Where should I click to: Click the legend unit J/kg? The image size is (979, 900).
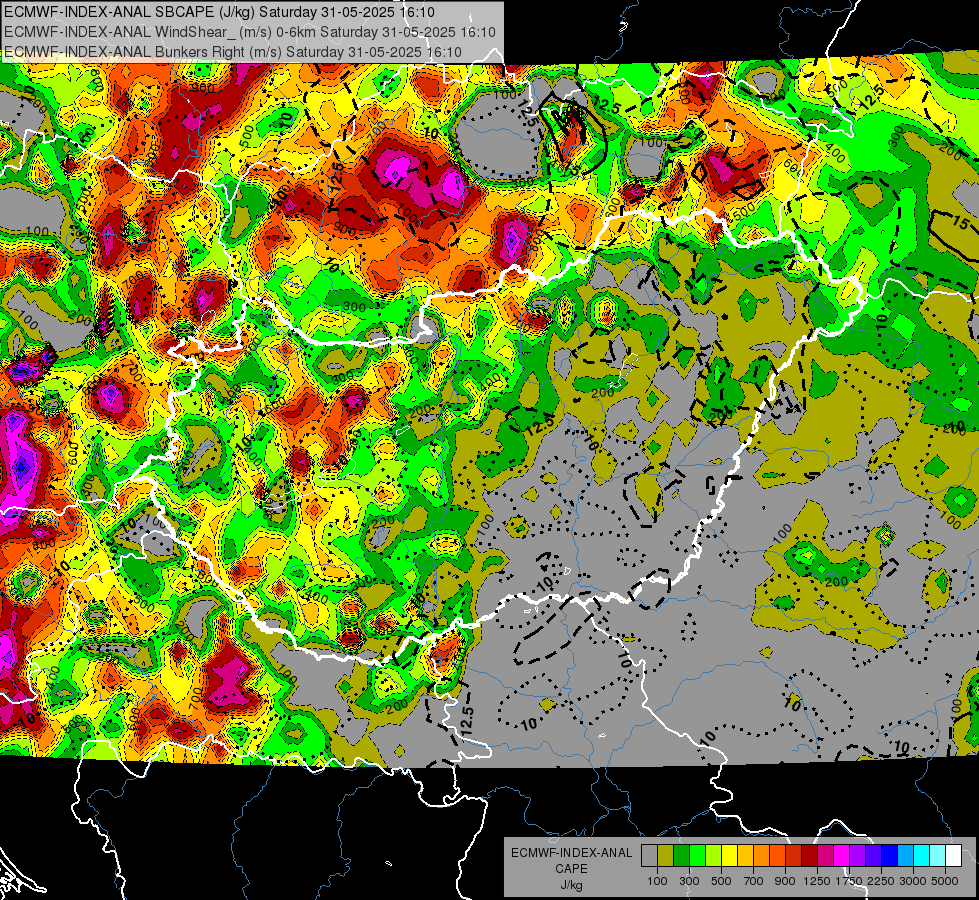571,885
